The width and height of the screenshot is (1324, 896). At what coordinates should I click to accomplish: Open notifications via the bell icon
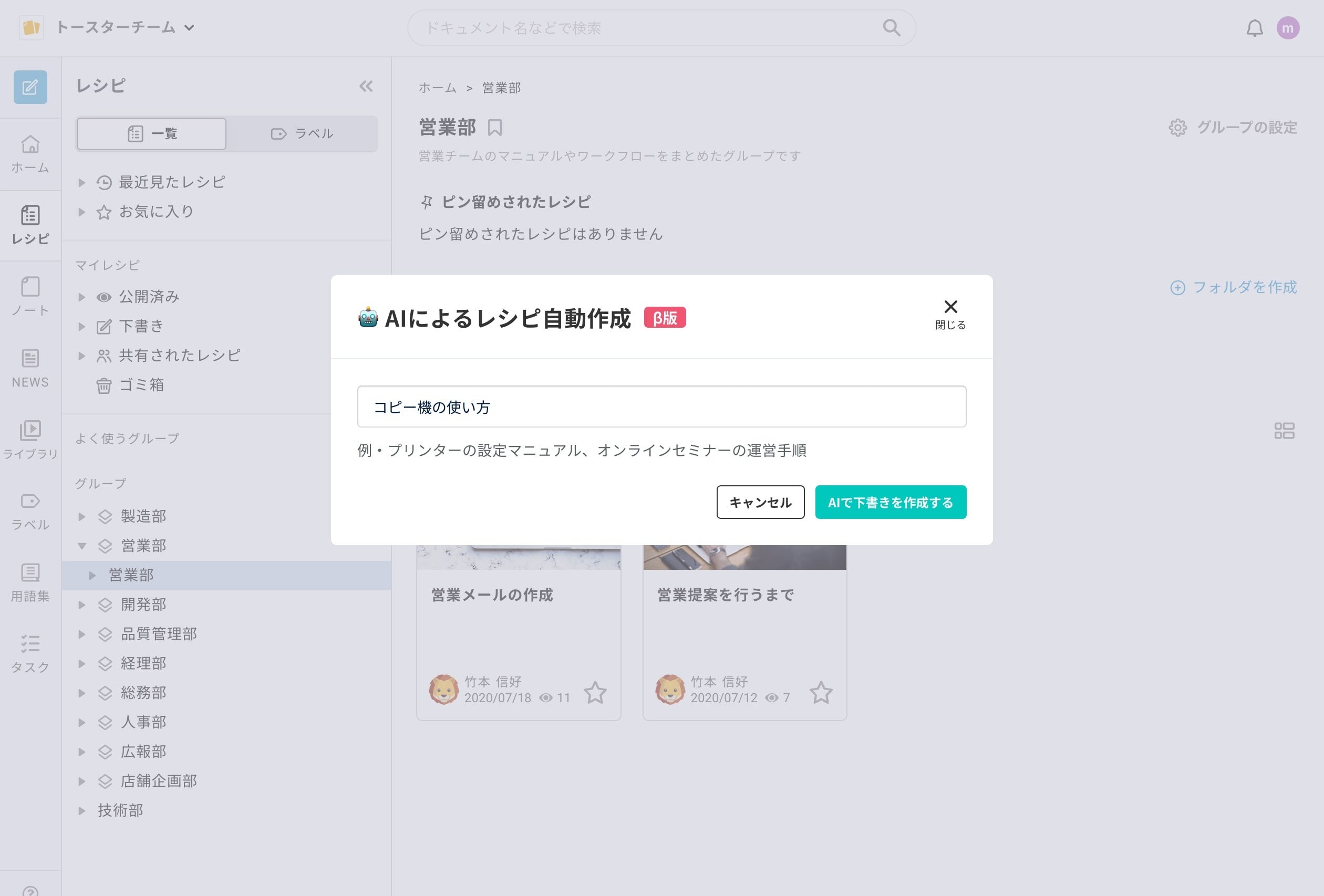pyautogui.click(x=1255, y=27)
